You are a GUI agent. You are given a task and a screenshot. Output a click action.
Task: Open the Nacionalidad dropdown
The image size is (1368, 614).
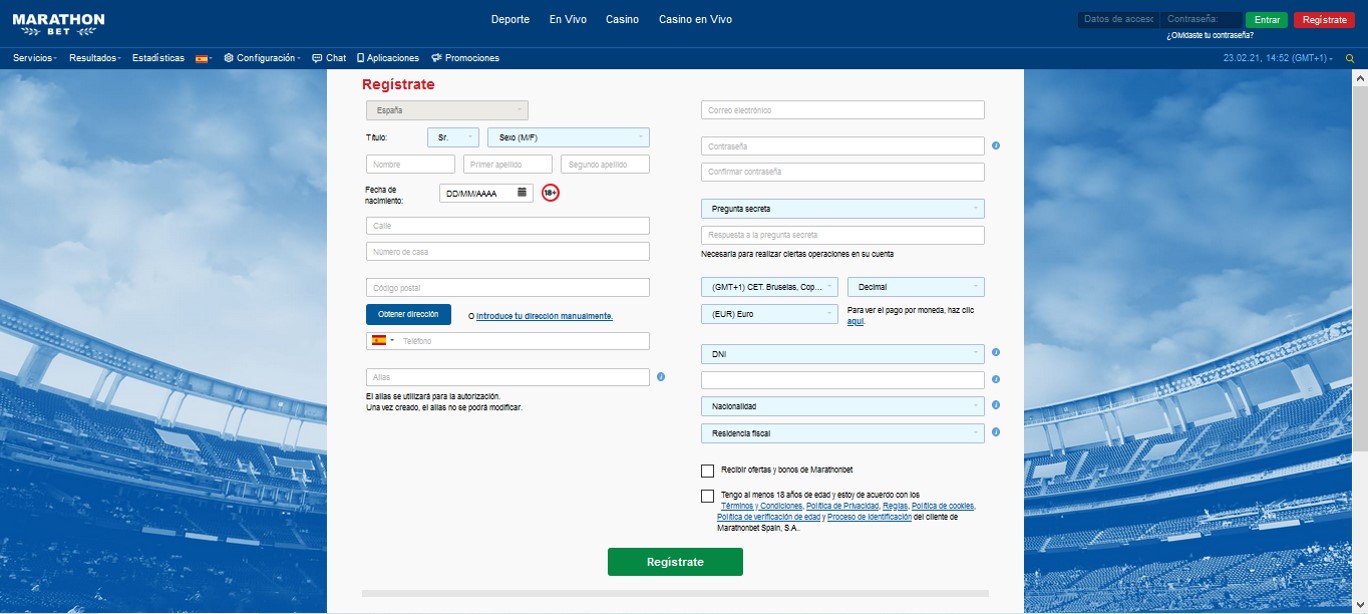pos(842,406)
